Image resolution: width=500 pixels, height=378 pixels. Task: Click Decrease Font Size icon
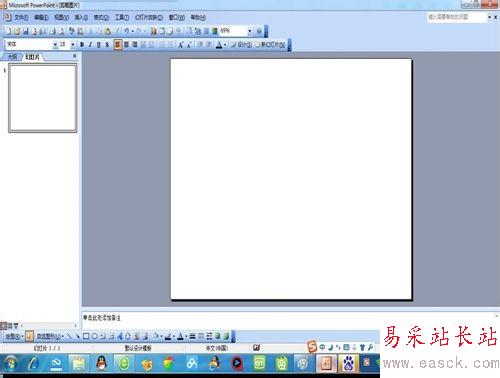pos(189,44)
